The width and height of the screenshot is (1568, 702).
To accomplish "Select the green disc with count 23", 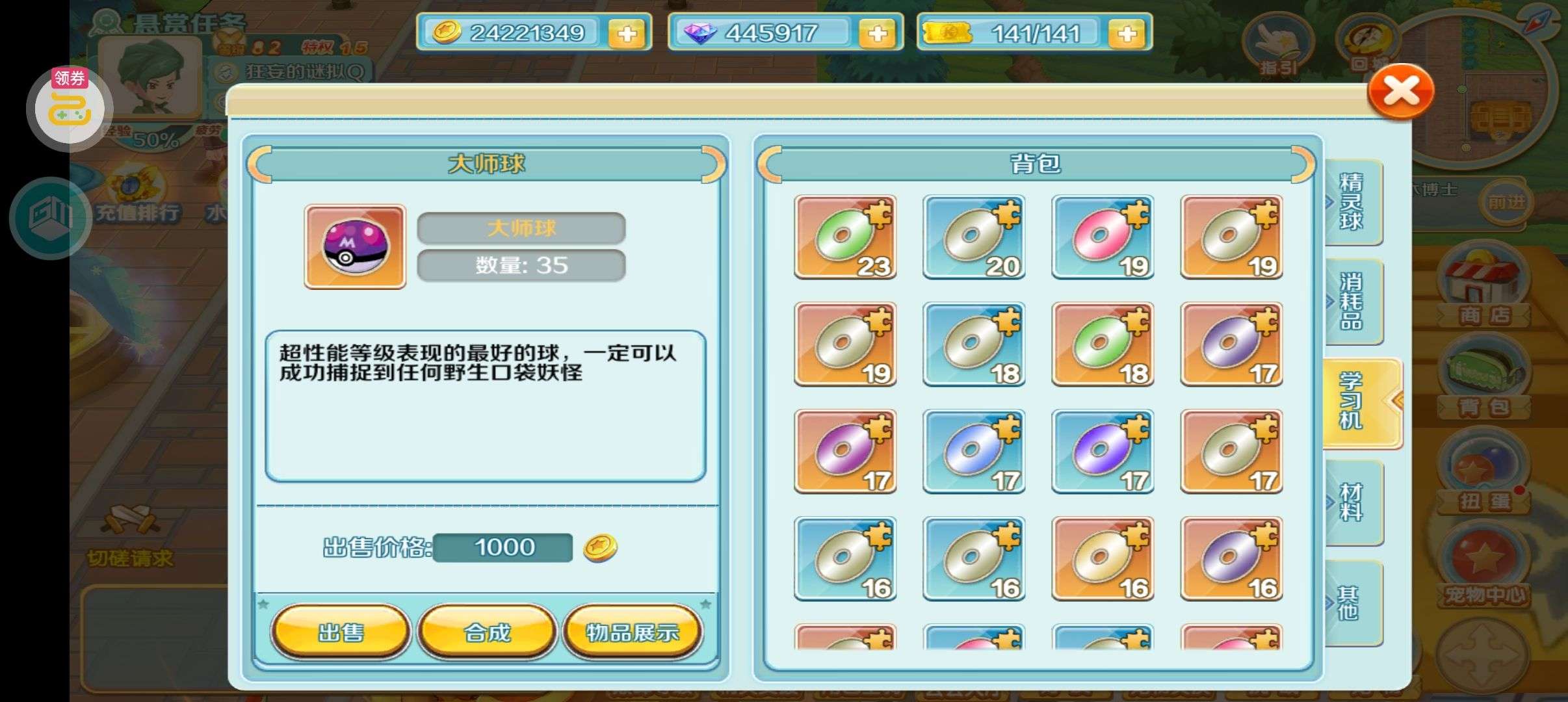I will coord(845,237).
